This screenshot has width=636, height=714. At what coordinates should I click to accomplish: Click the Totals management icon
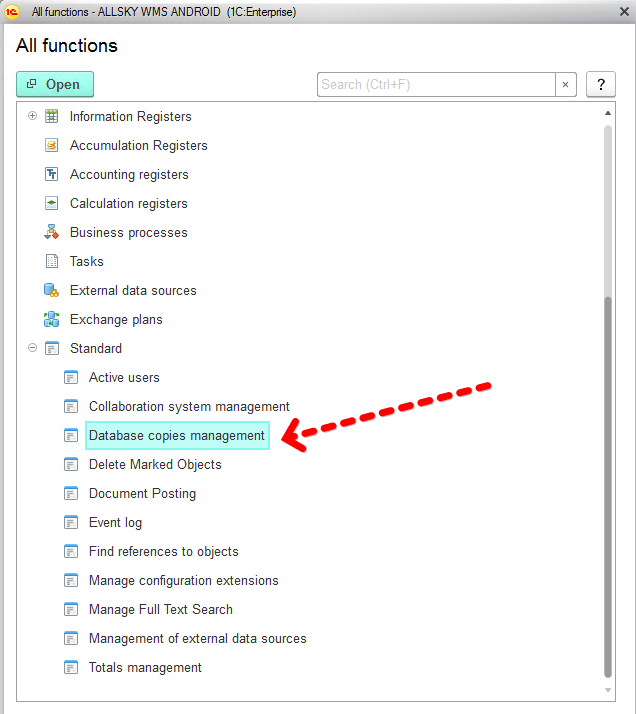[71, 668]
